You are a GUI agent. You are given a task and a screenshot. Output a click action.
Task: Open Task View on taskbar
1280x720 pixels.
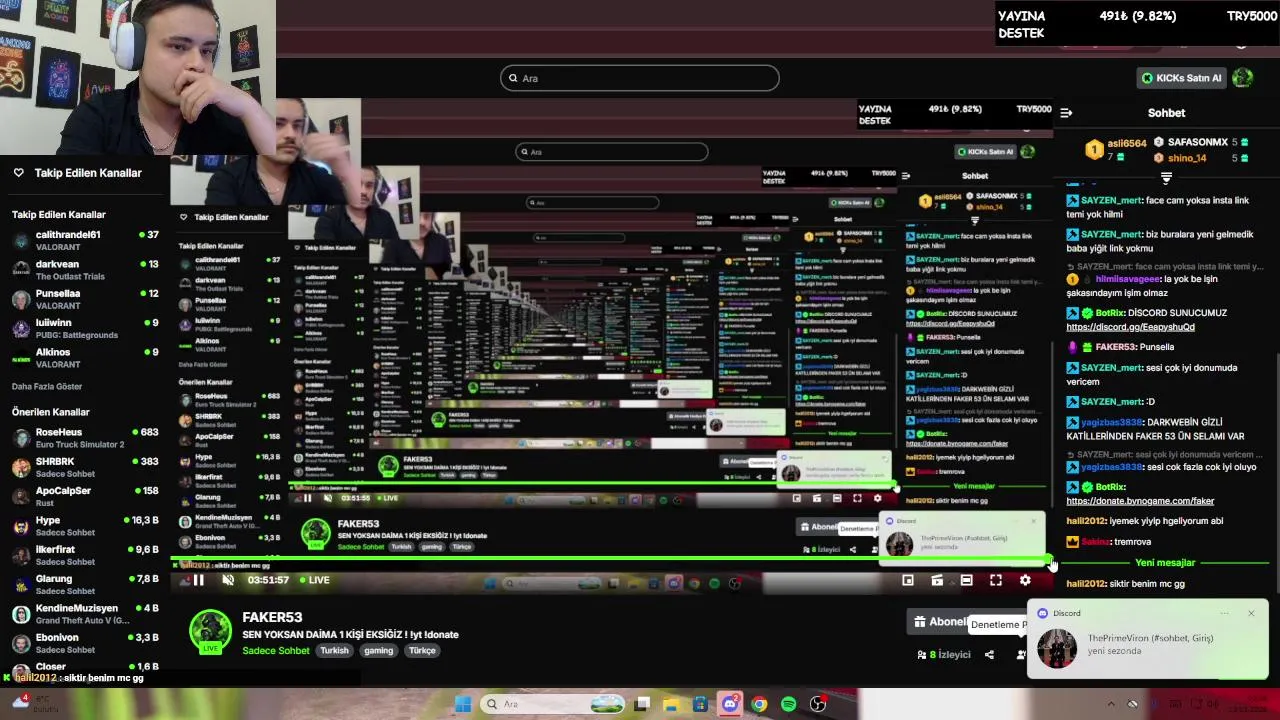pyautogui.click(x=642, y=704)
